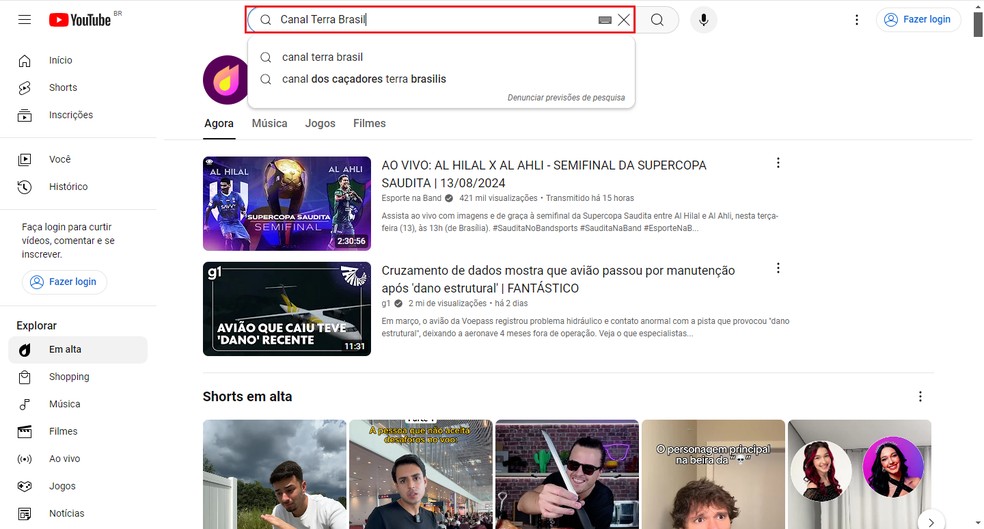Switch to the Agora tab
984x529 pixels.
coord(219,124)
